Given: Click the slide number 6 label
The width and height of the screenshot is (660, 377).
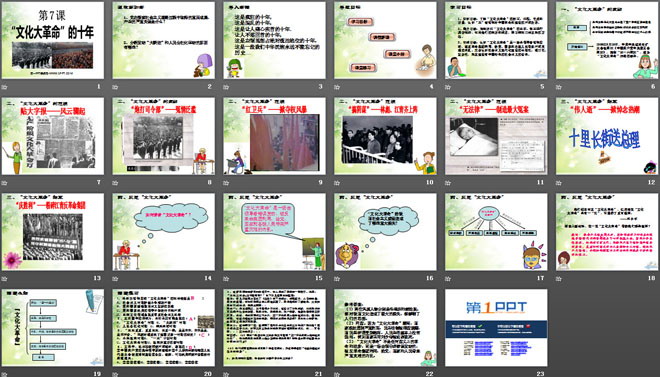Looking at the screenshot, I should (653, 87).
